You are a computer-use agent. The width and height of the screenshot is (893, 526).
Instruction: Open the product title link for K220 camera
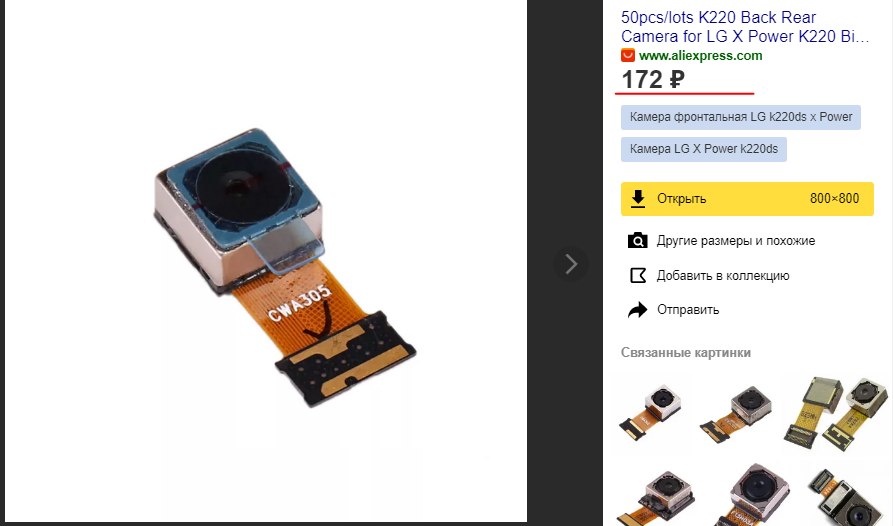click(x=745, y=27)
